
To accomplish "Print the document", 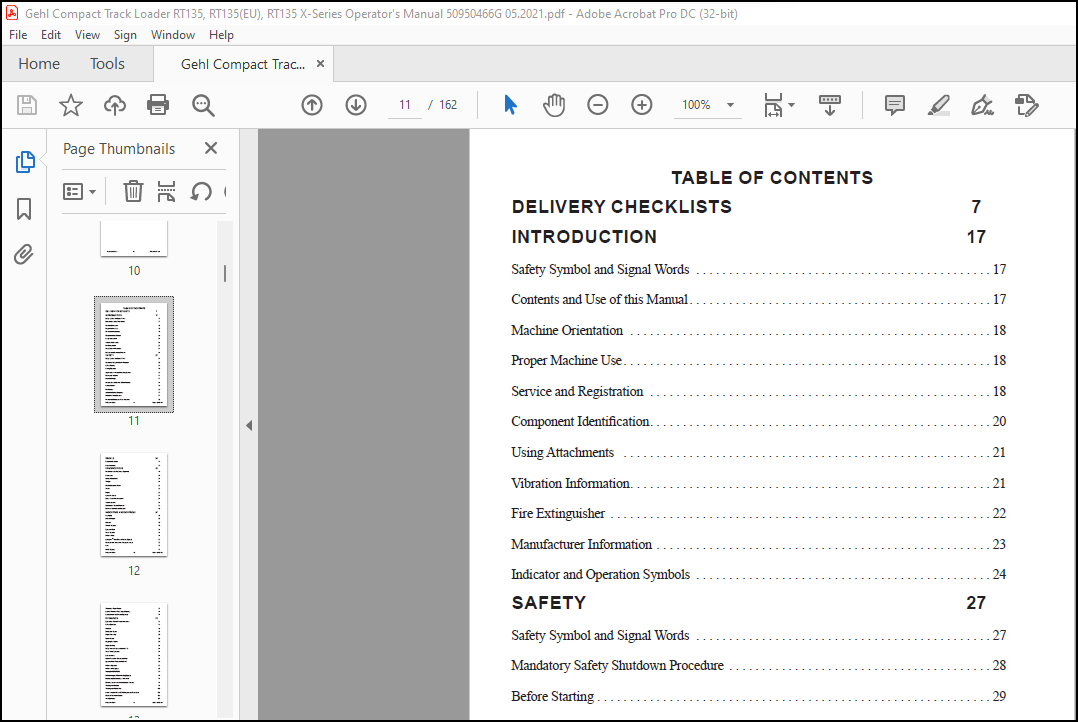I will point(158,105).
